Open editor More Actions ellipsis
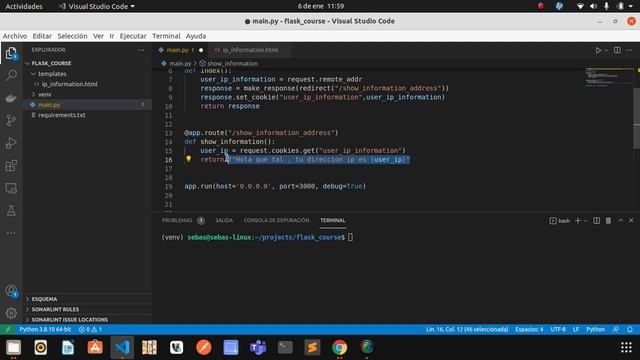The height and width of the screenshot is (360, 640). [x=629, y=50]
